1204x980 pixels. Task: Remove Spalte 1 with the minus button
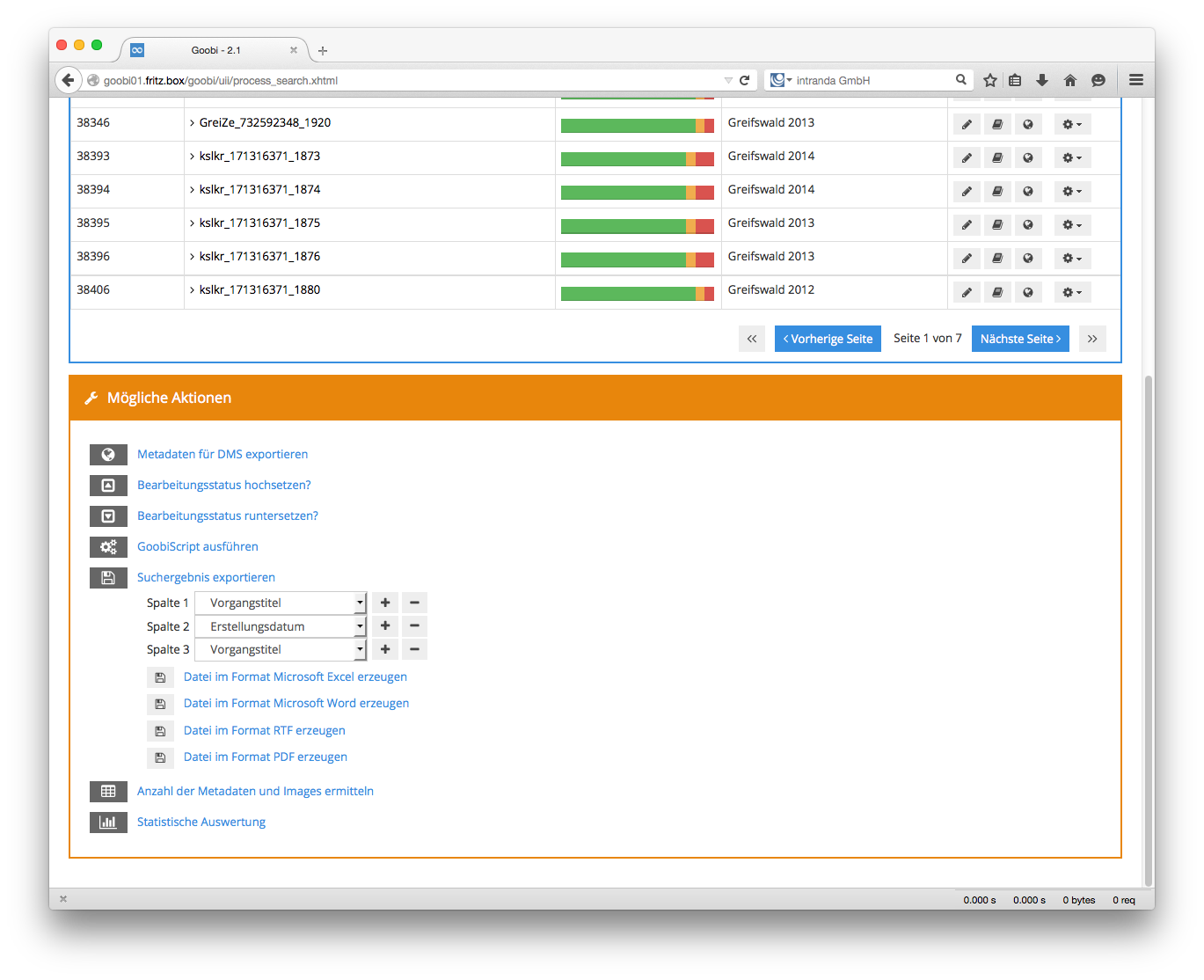(x=414, y=603)
